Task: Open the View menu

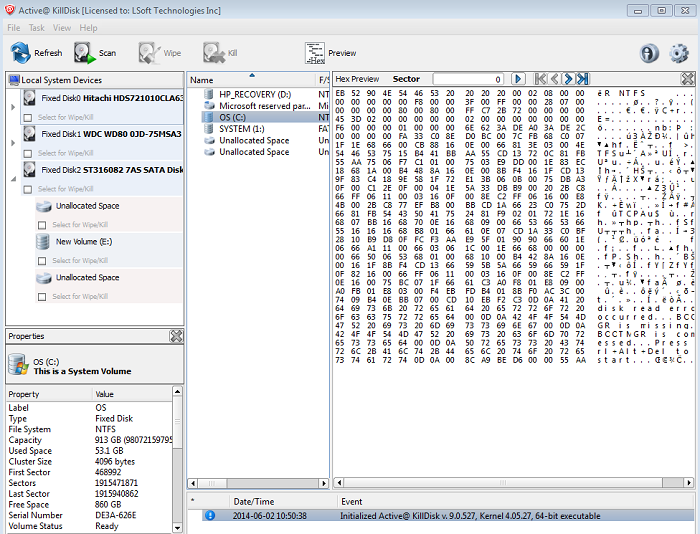Action: pos(62,28)
